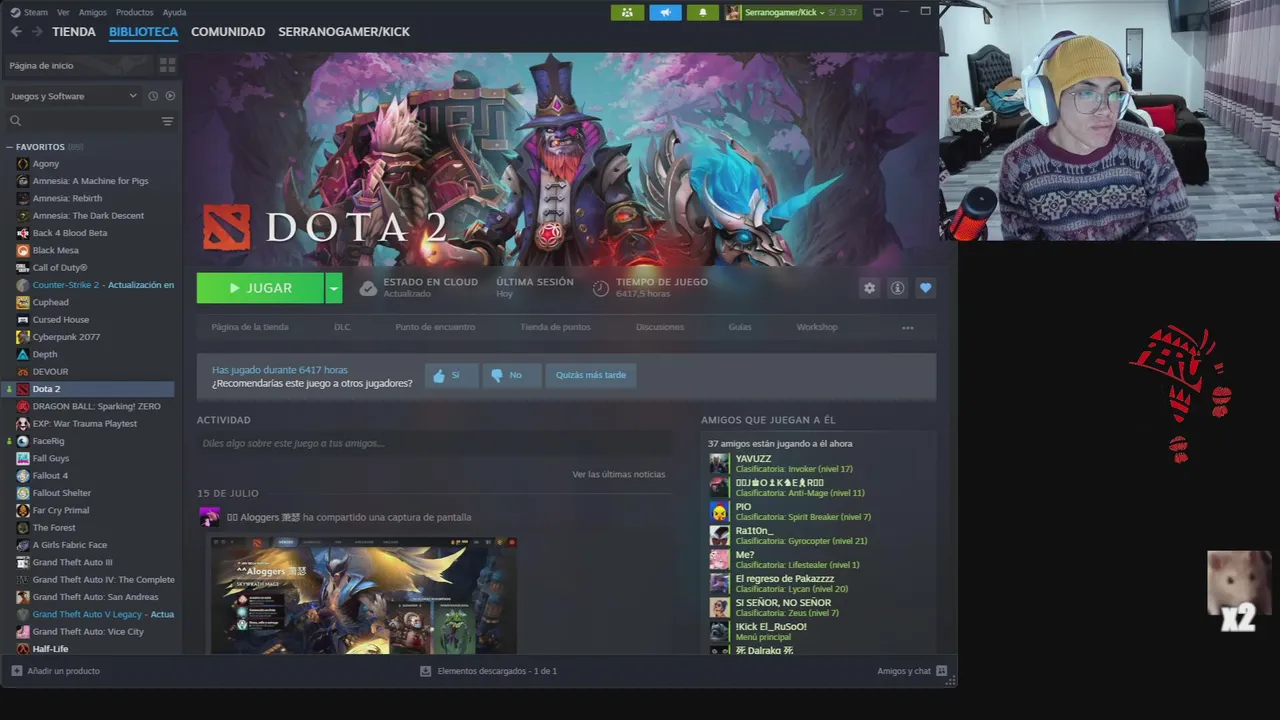Screen dimensions: 1280x720
Task: Open Serranogamer/Kick account dropdown
Action: [792, 12]
